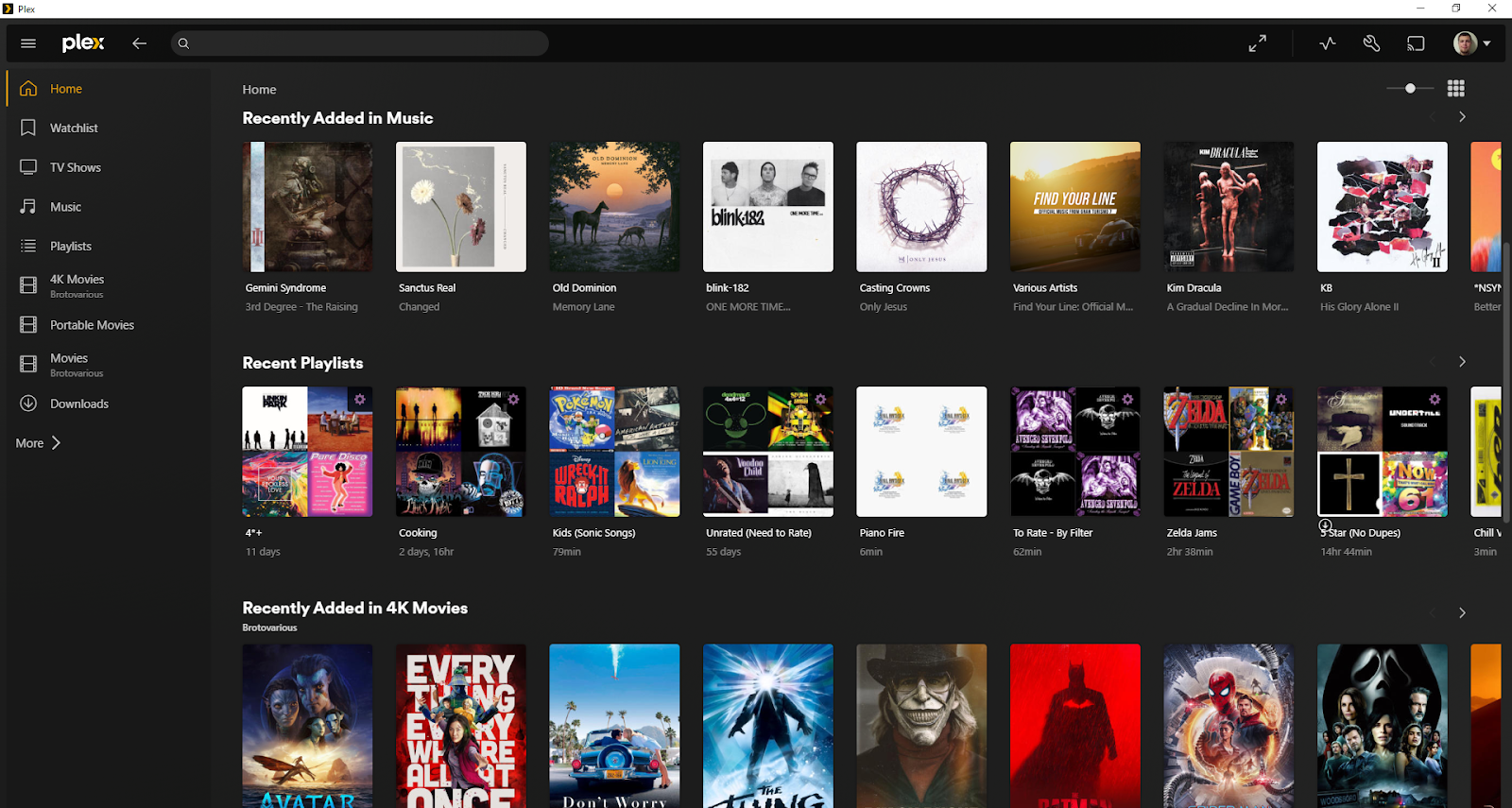Click the Kim Dracula artist name
Viewport: 1512px width, 808px height.
[x=1194, y=288]
